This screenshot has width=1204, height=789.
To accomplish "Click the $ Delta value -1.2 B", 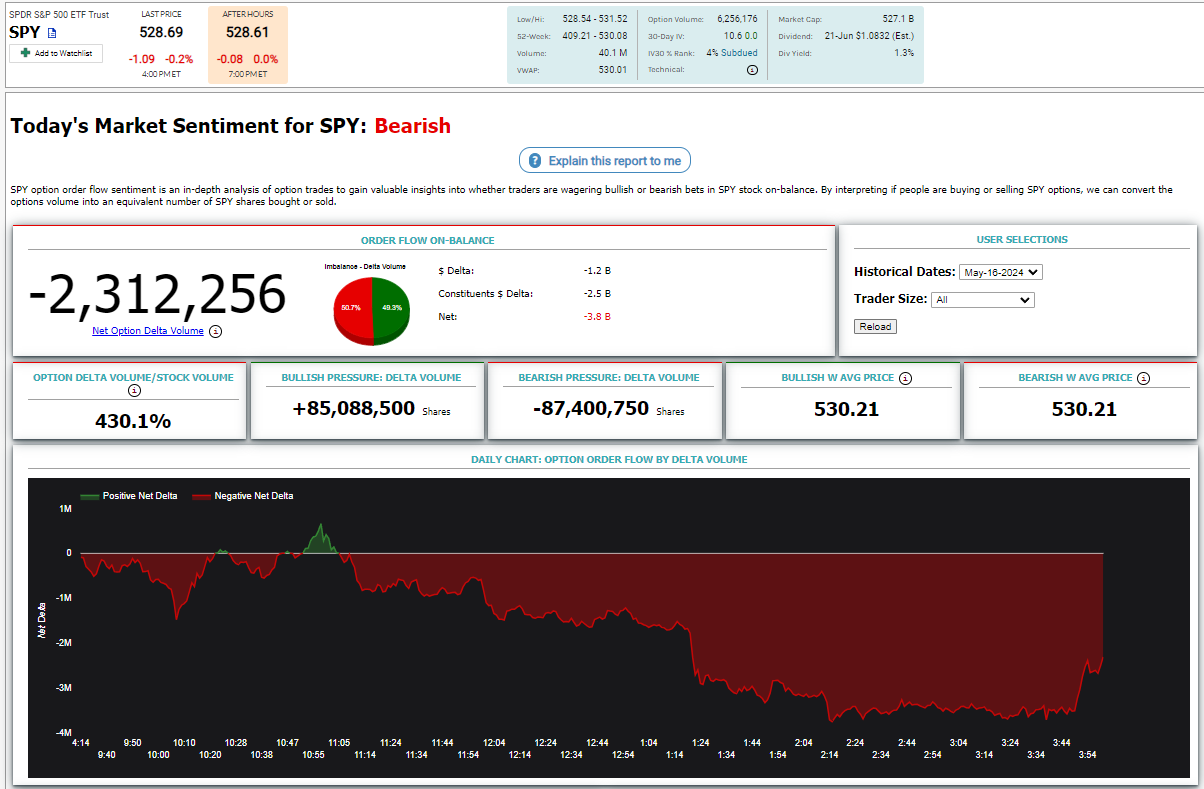I will (x=597, y=271).
